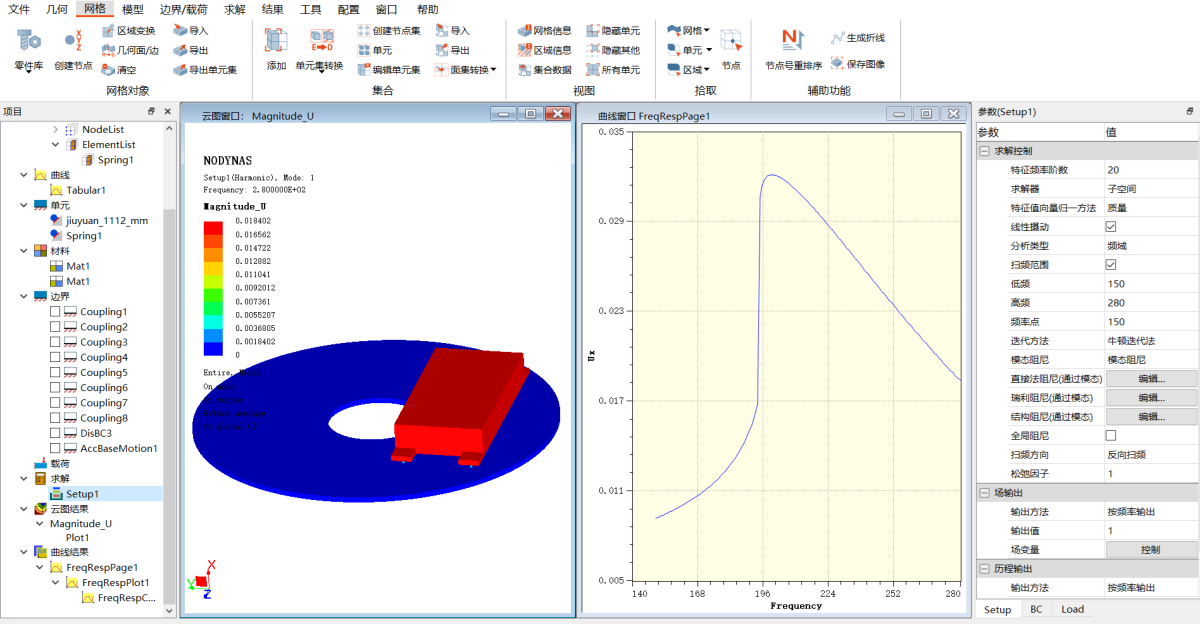Select FreqRespPlot1 in the tree
Viewport: 1200px width, 624px height.
[107, 582]
